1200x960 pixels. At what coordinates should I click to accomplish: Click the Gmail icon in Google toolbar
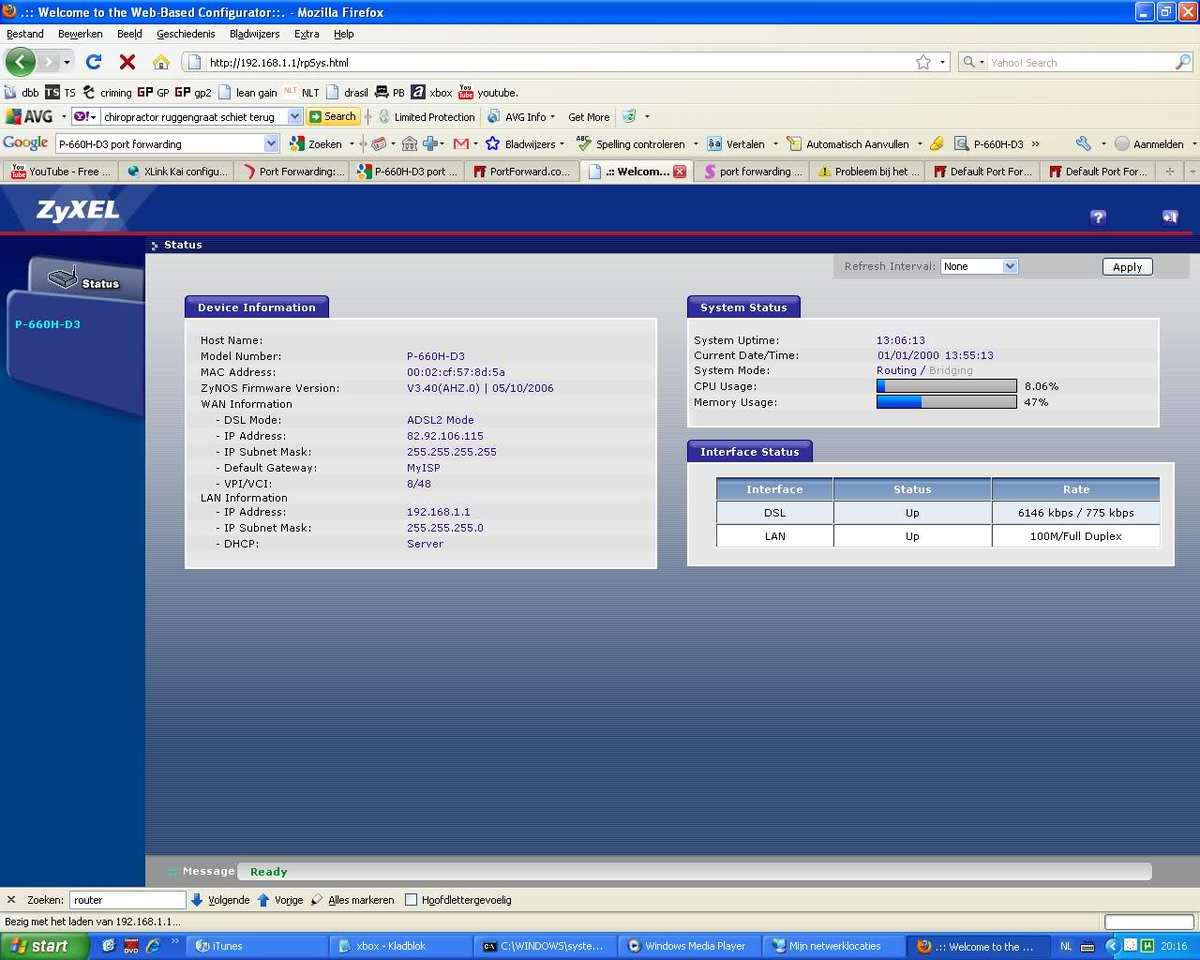(461, 144)
